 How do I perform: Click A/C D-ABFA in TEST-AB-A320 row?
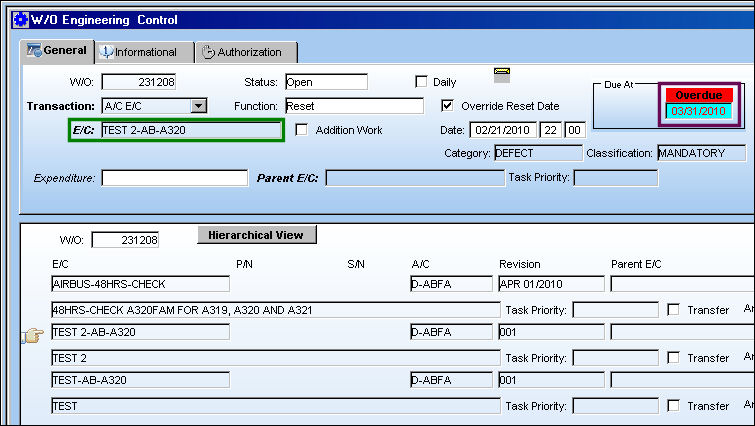click(452, 380)
